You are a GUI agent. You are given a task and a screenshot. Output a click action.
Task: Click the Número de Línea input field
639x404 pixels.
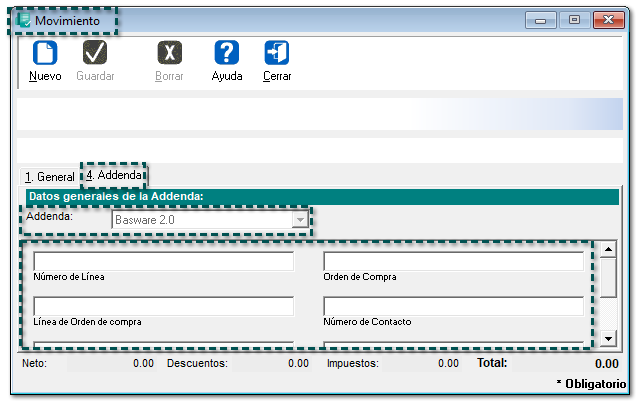163,261
